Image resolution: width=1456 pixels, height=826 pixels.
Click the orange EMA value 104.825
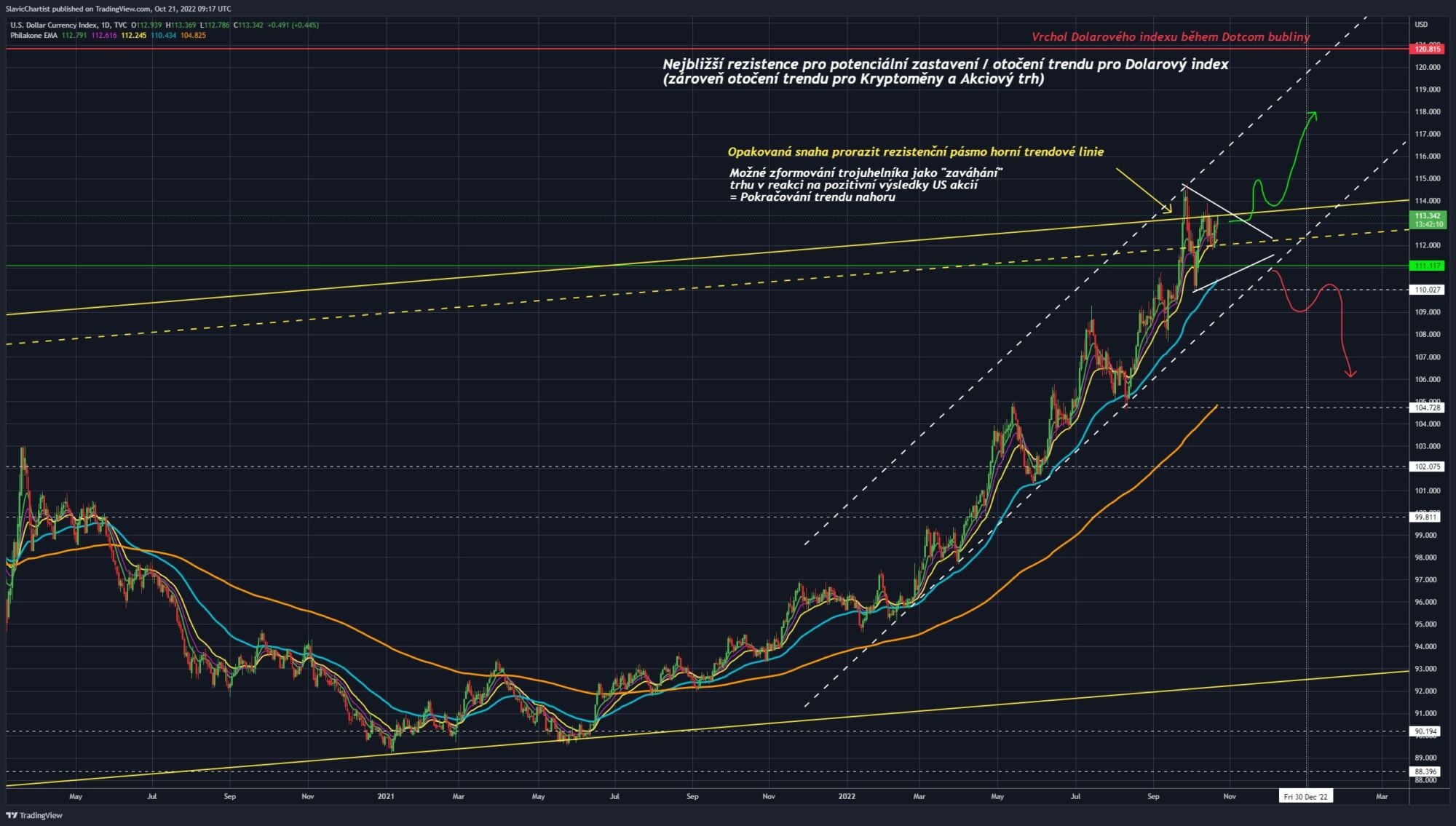[x=193, y=35]
